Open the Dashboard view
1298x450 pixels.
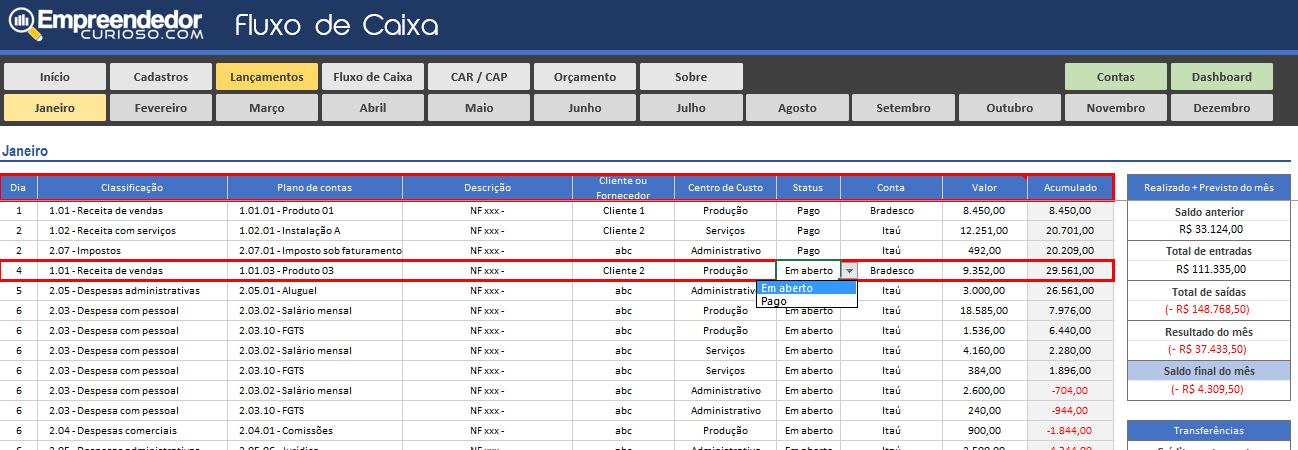click(x=1221, y=77)
